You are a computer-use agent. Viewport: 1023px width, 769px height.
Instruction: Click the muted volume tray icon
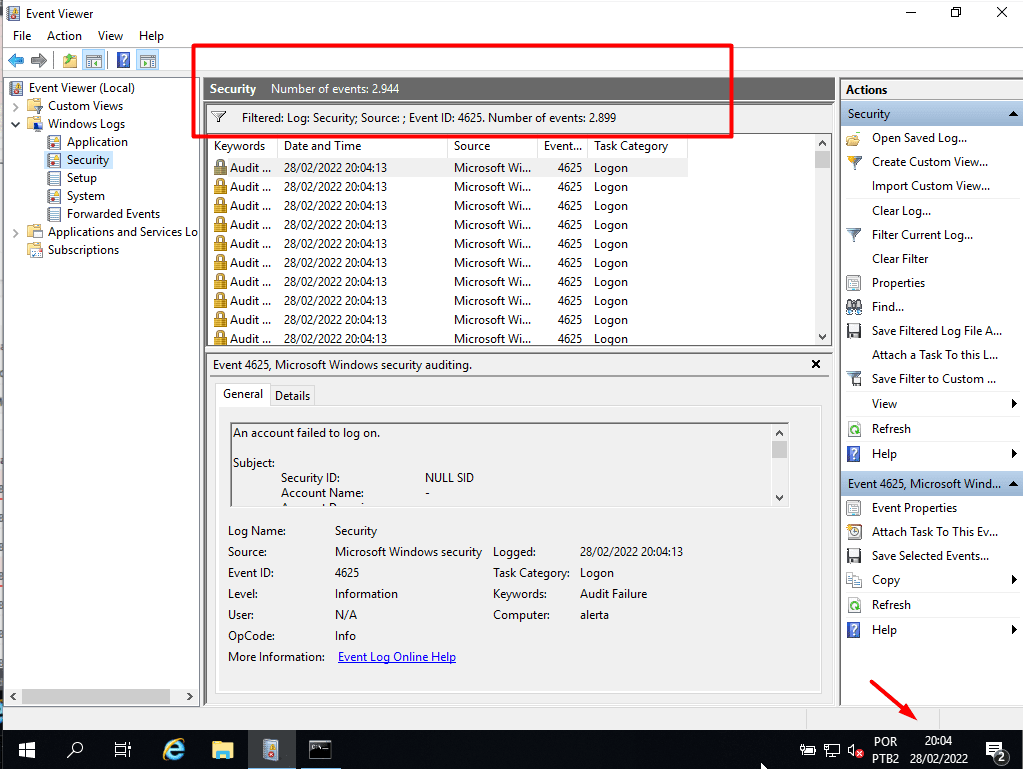855,751
